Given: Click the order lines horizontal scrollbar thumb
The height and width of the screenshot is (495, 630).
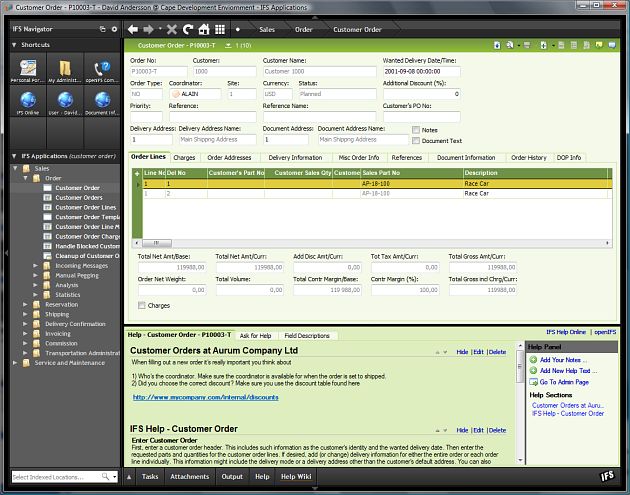Looking at the screenshot, I should [157, 243].
